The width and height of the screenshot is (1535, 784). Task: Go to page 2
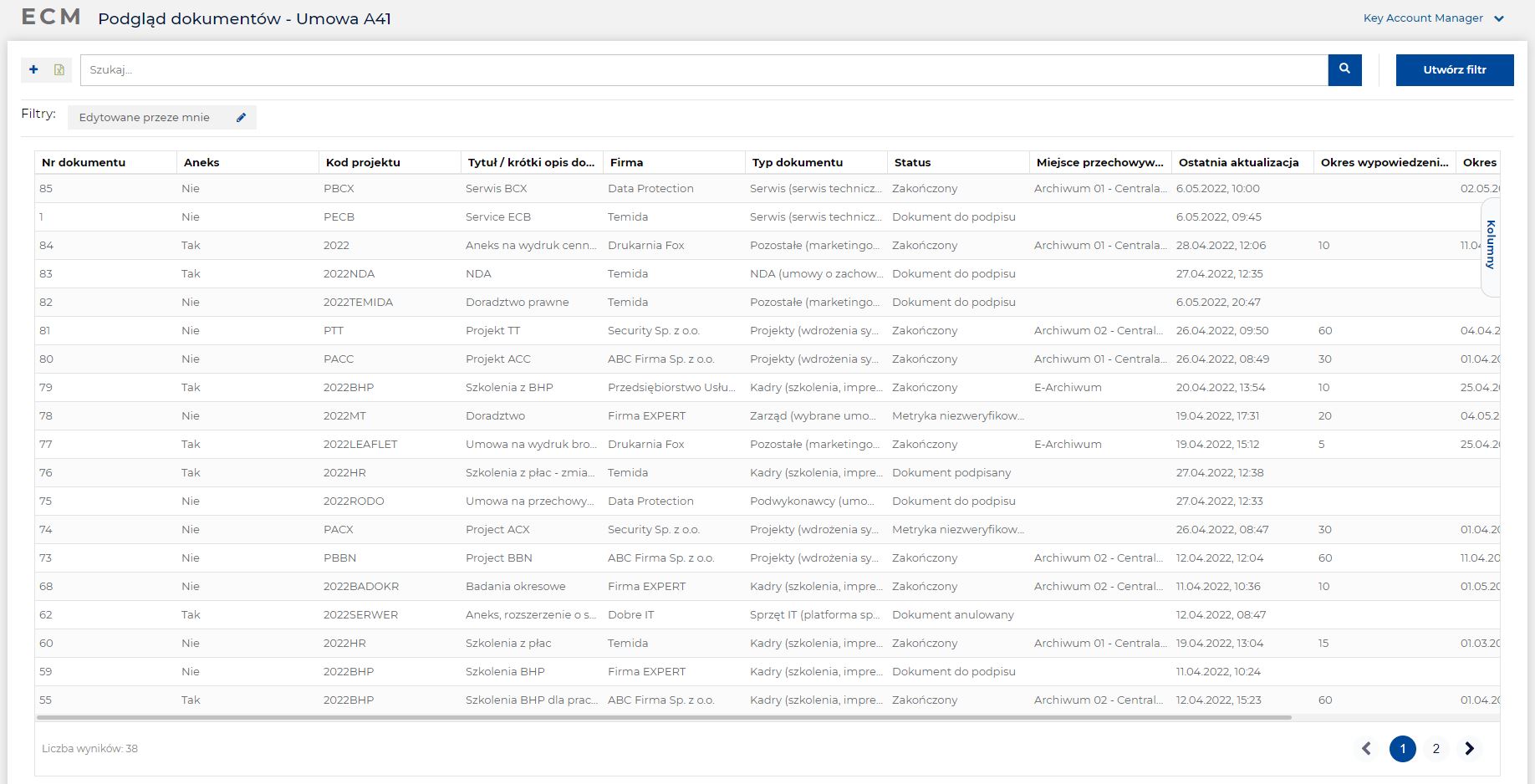[x=1436, y=748]
